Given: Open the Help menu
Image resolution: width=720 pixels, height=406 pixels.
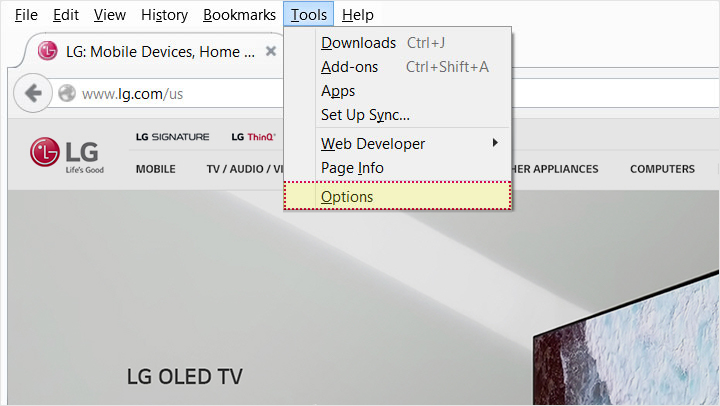Looking at the screenshot, I should coord(357,15).
